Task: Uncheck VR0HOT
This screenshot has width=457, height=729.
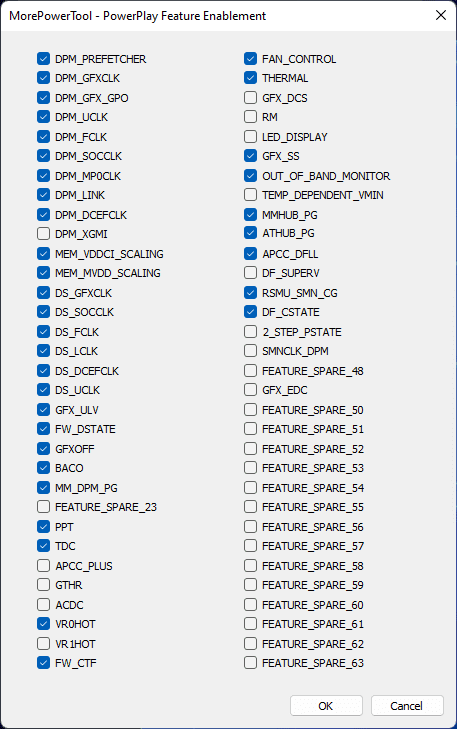Action: coord(43,624)
